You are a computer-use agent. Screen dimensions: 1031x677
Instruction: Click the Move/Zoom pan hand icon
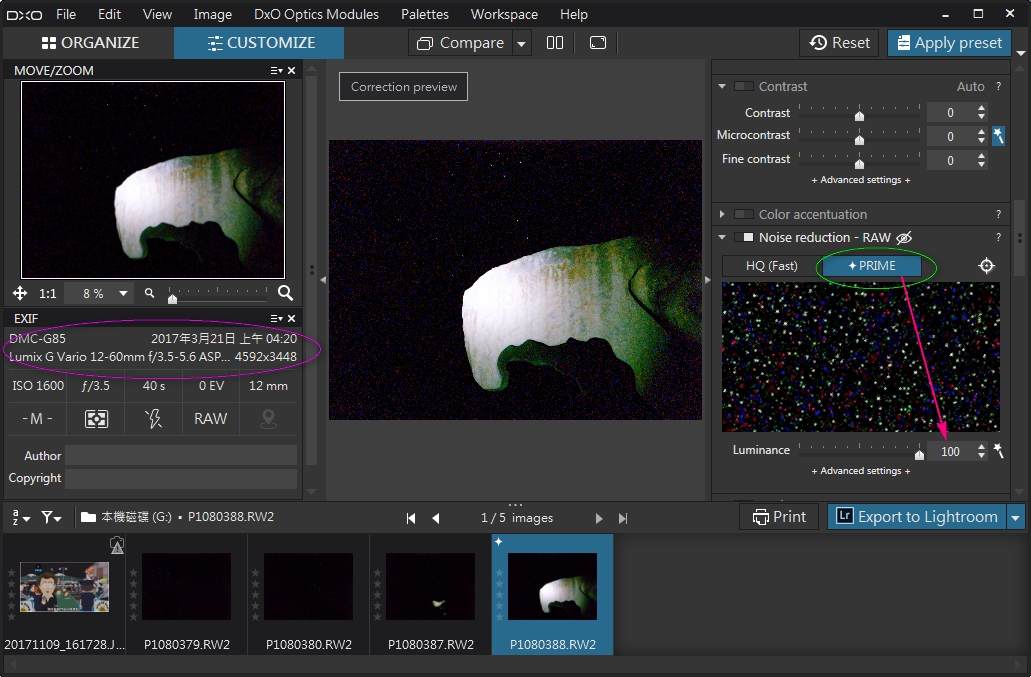(20, 293)
